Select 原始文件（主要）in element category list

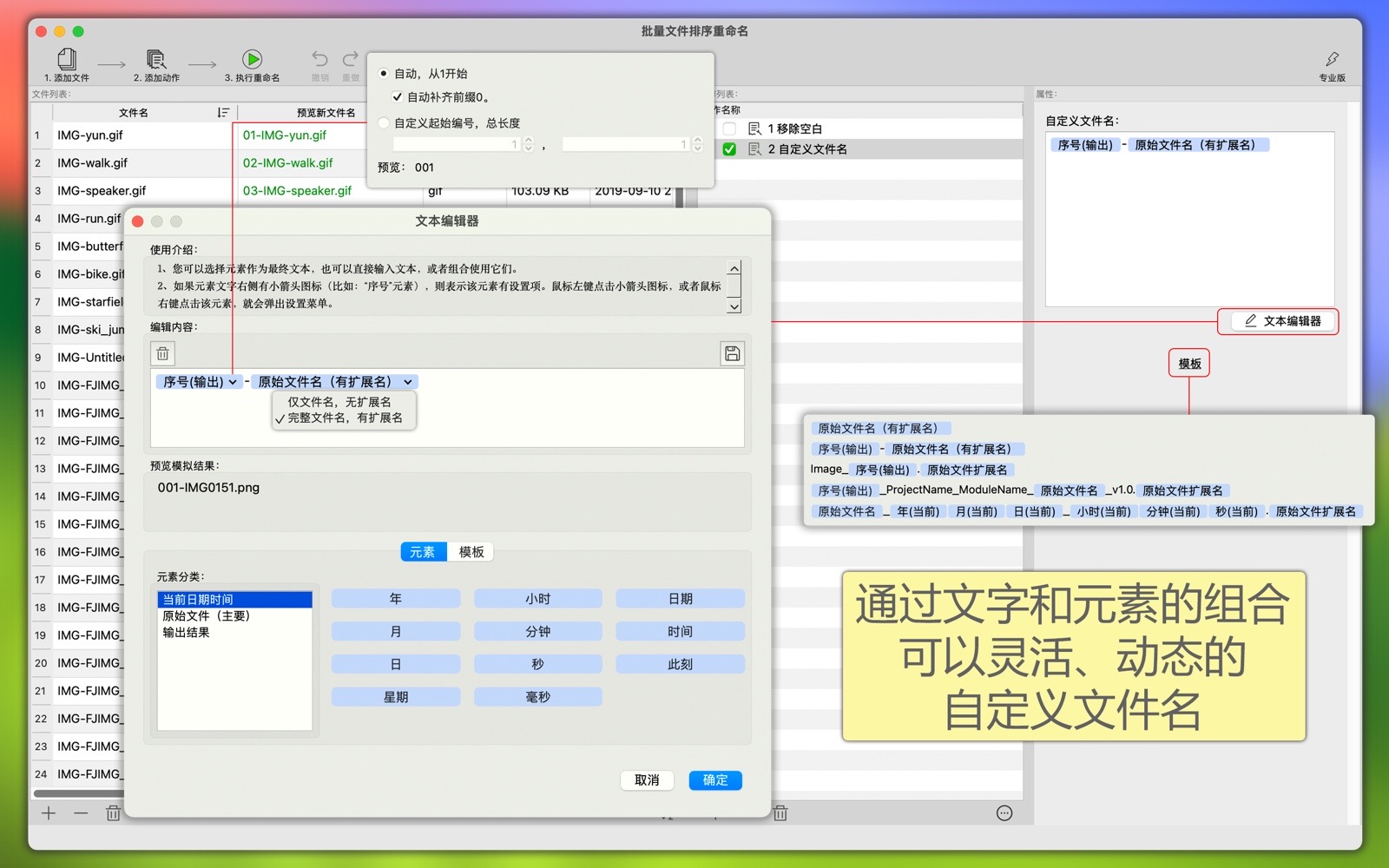(207, 616)
